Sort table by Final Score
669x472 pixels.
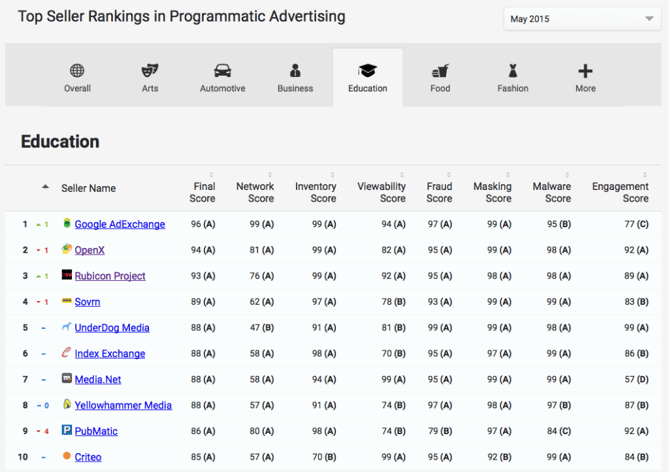(211, 175)
